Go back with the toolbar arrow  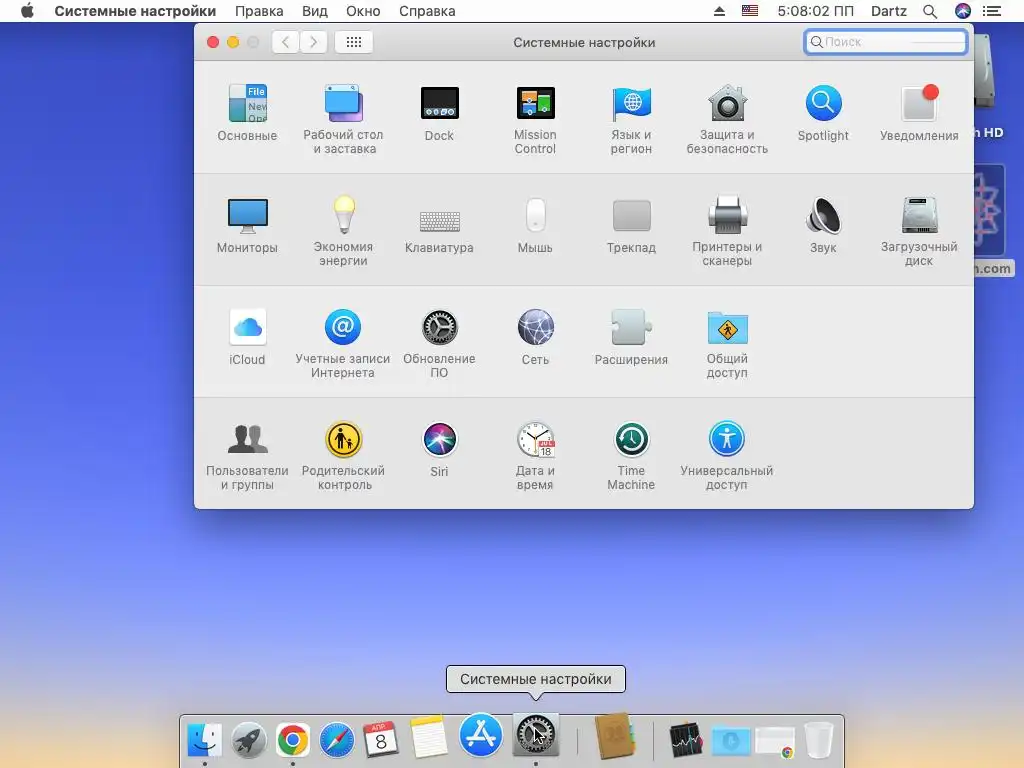285,42
